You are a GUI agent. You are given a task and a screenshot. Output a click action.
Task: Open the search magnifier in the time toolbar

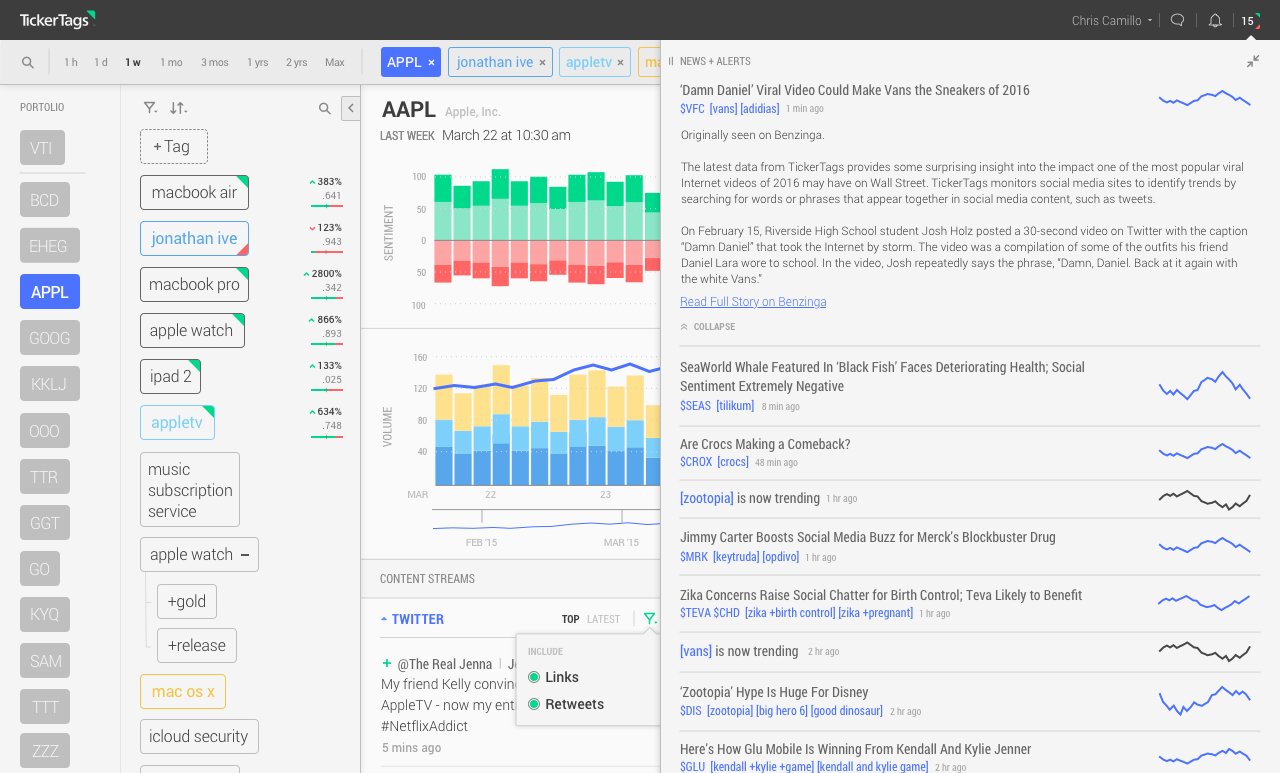click(x=28, y=62)
